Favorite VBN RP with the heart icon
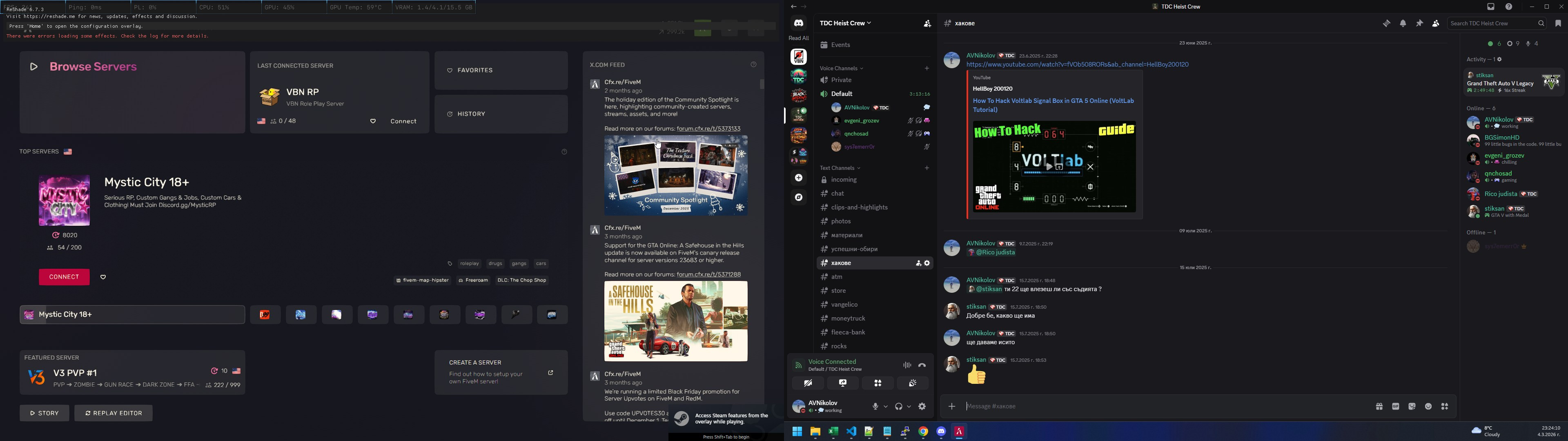Screen dimensions: 1568x441 click(373, 122)
